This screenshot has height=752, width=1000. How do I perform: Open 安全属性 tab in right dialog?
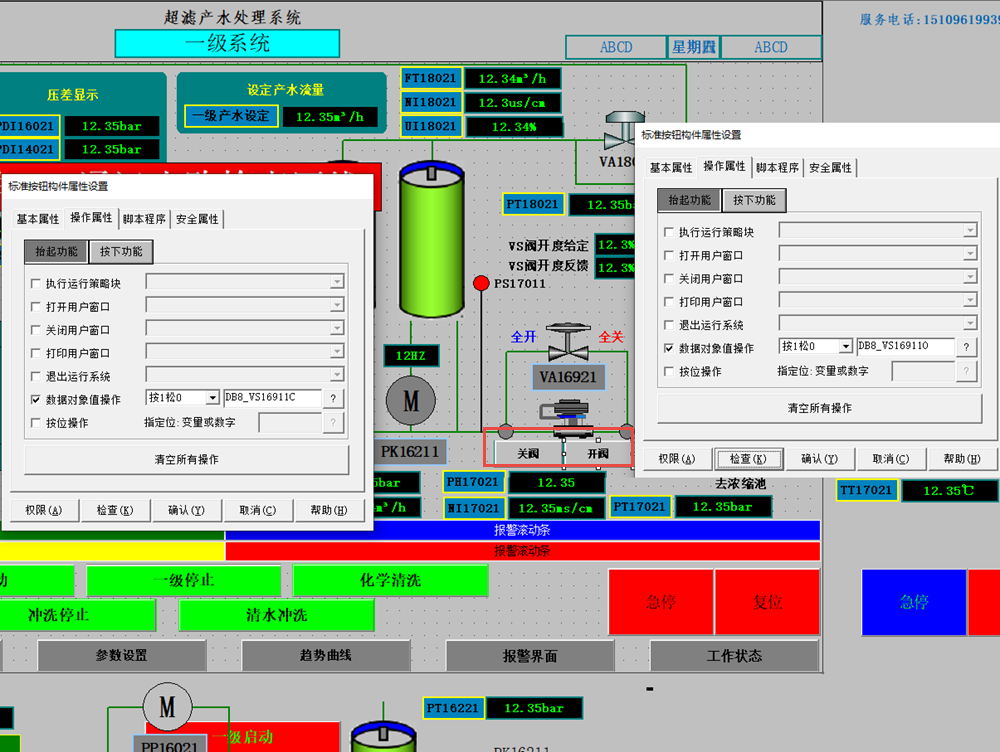tap(830, 168)
